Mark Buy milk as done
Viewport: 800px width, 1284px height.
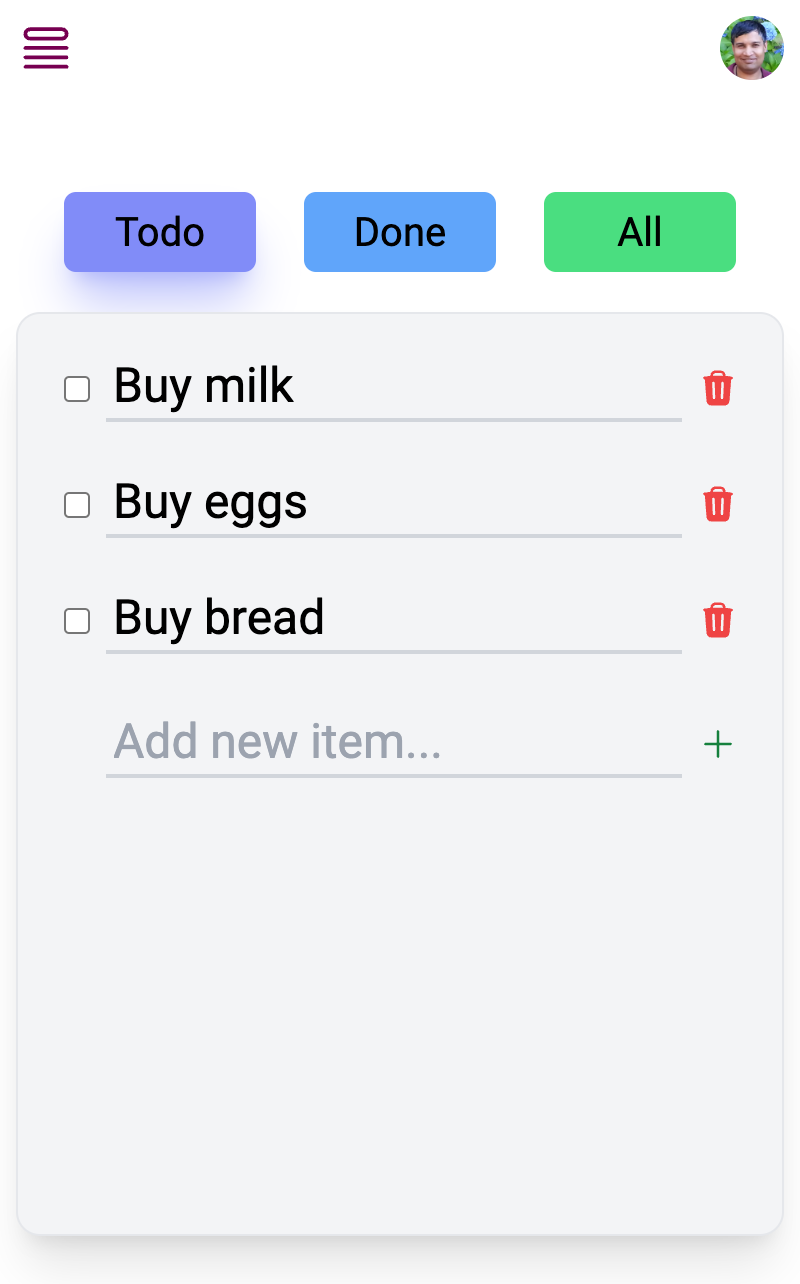point(77,389)
